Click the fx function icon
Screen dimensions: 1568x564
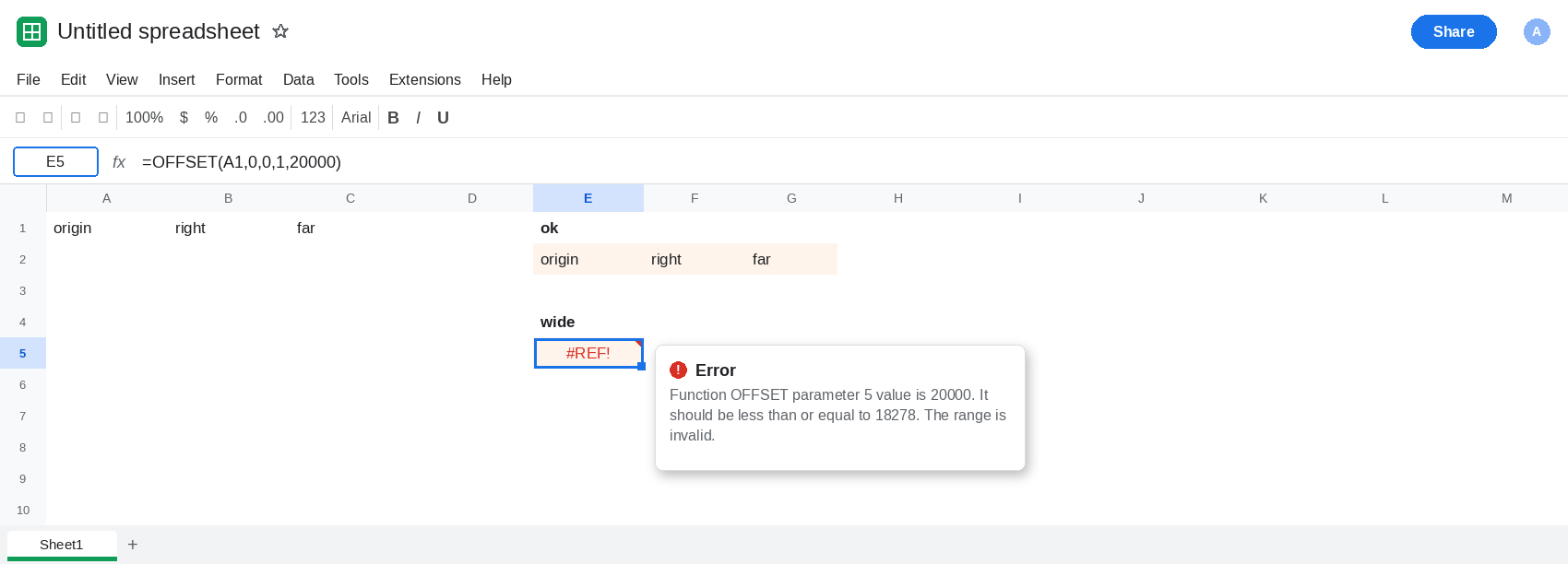119,162
